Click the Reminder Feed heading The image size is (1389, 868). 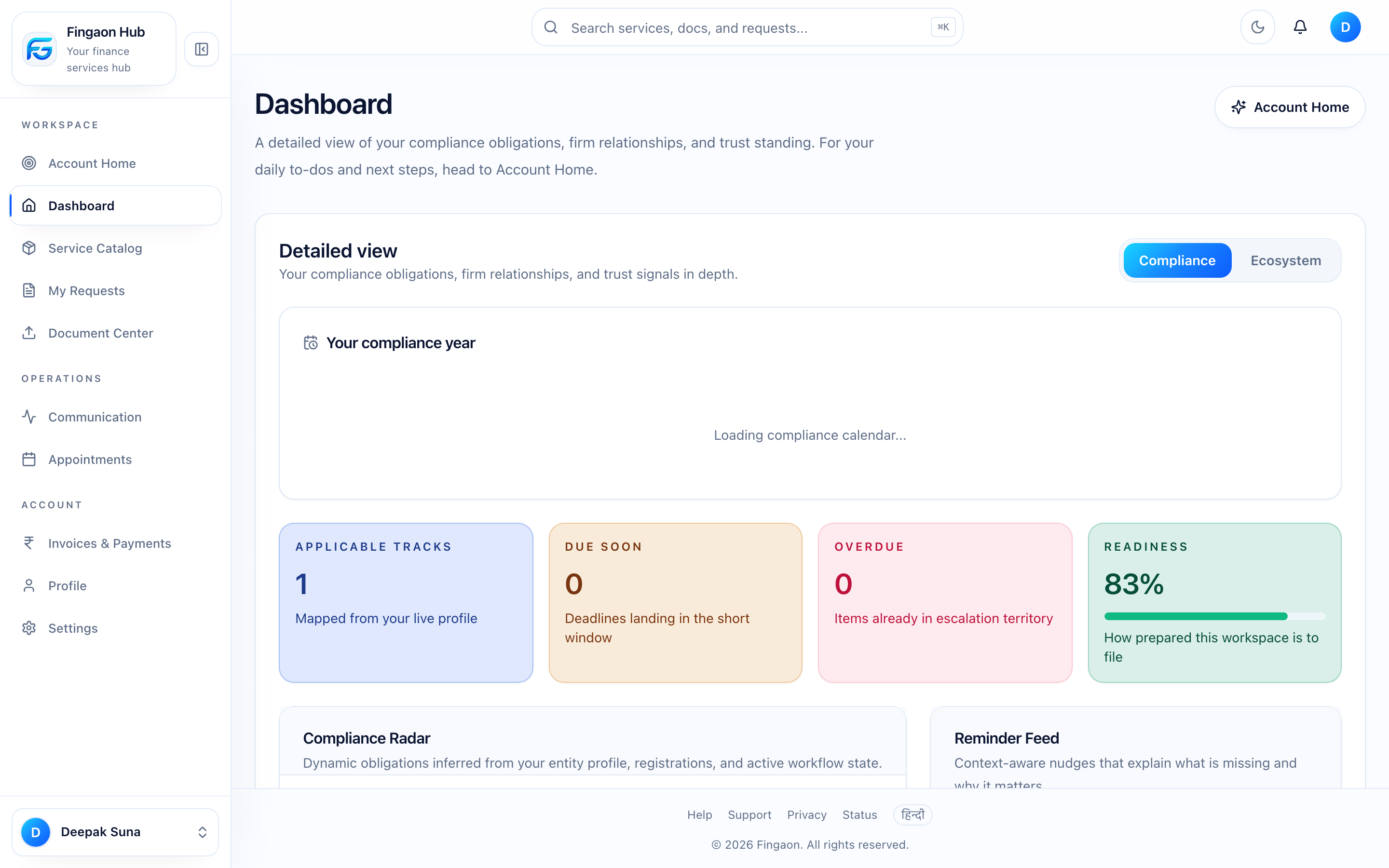(x=1006, y=738)
